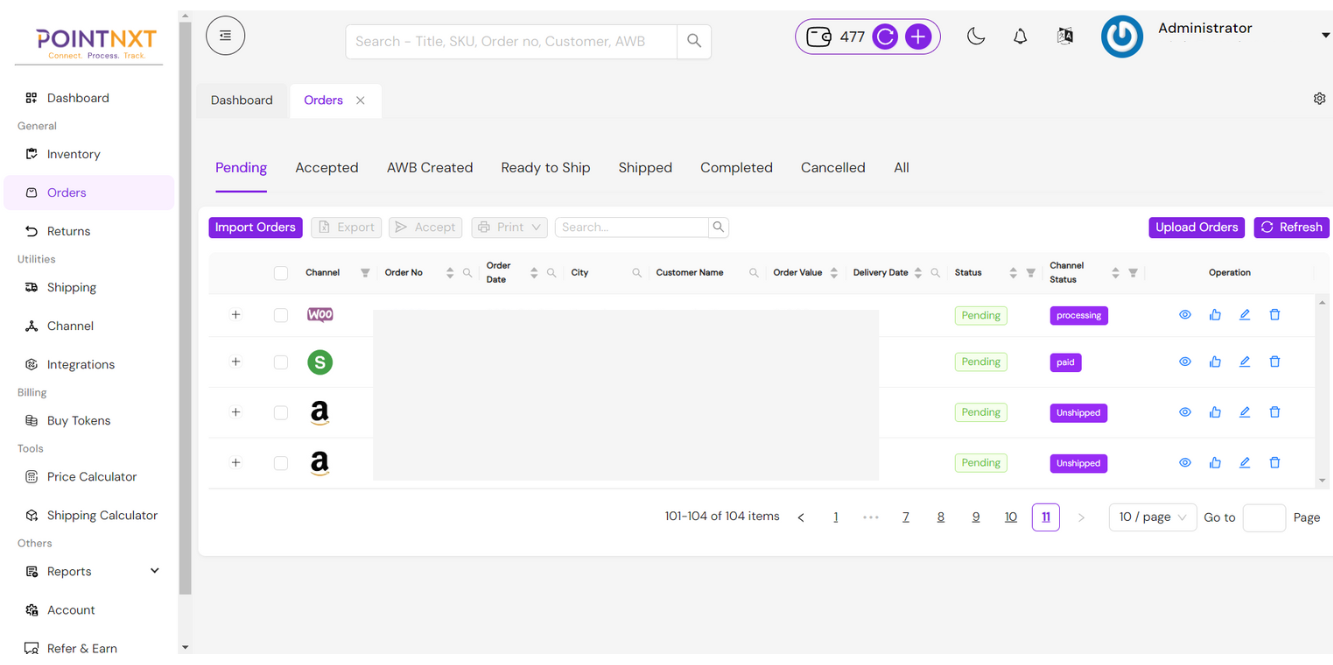
Task: View the WooCommerce order with the eye icon
Action: [x=1185, y=315]
